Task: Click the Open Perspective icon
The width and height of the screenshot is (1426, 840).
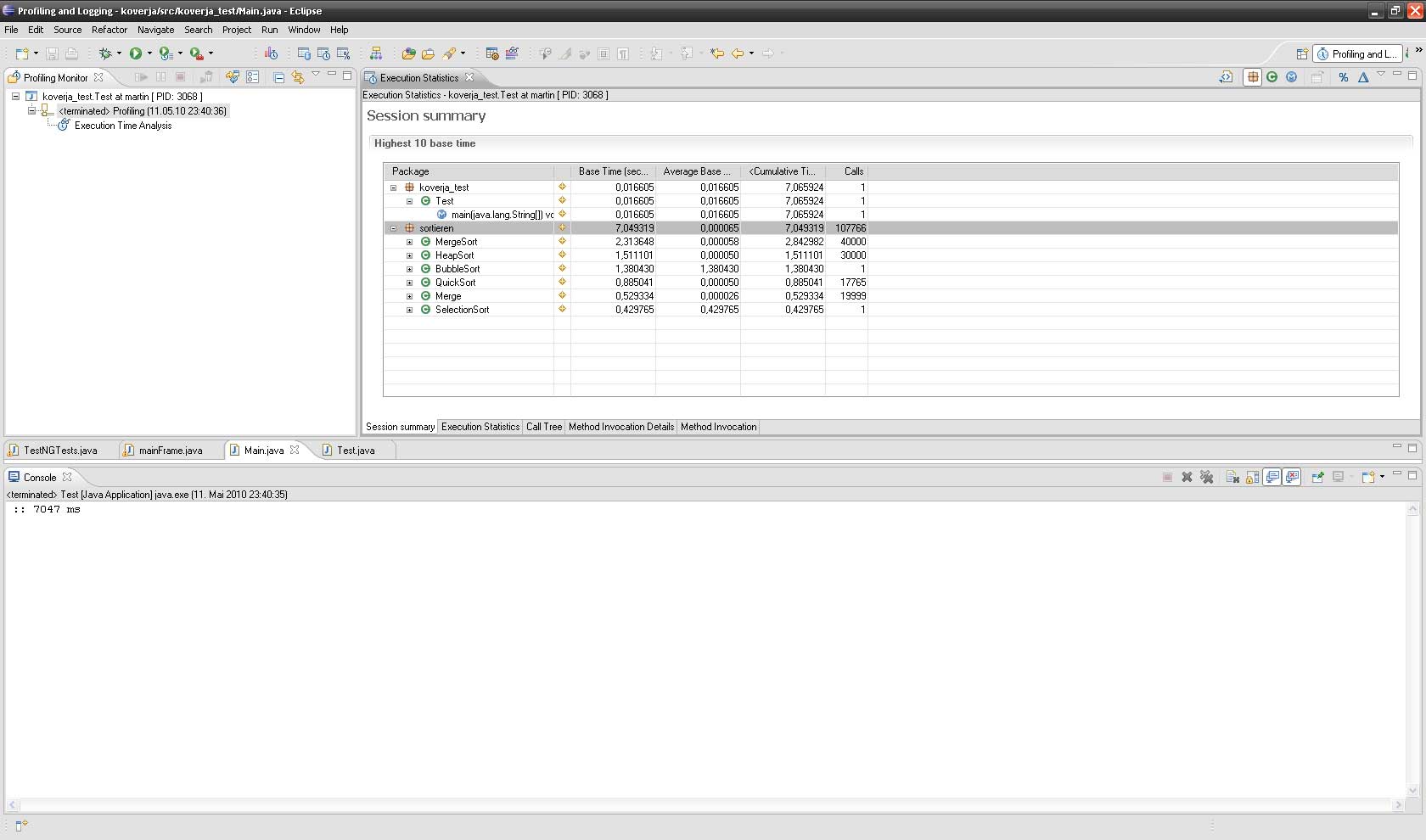Action: [x=1302, y=53]
